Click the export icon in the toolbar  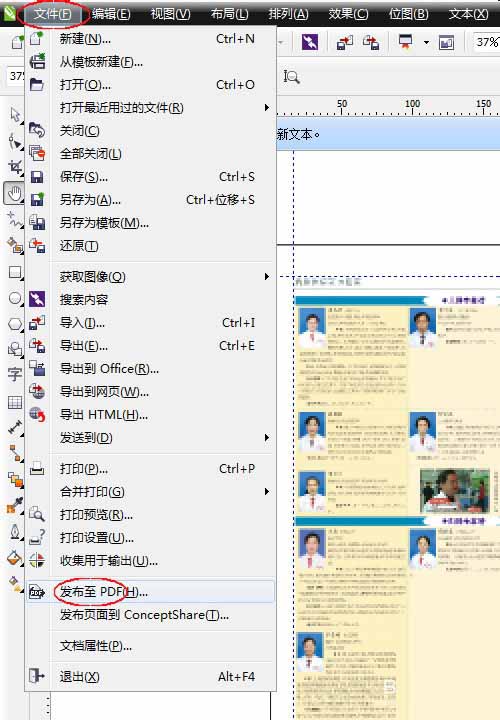pyautogui.click(x=371, y=42)
